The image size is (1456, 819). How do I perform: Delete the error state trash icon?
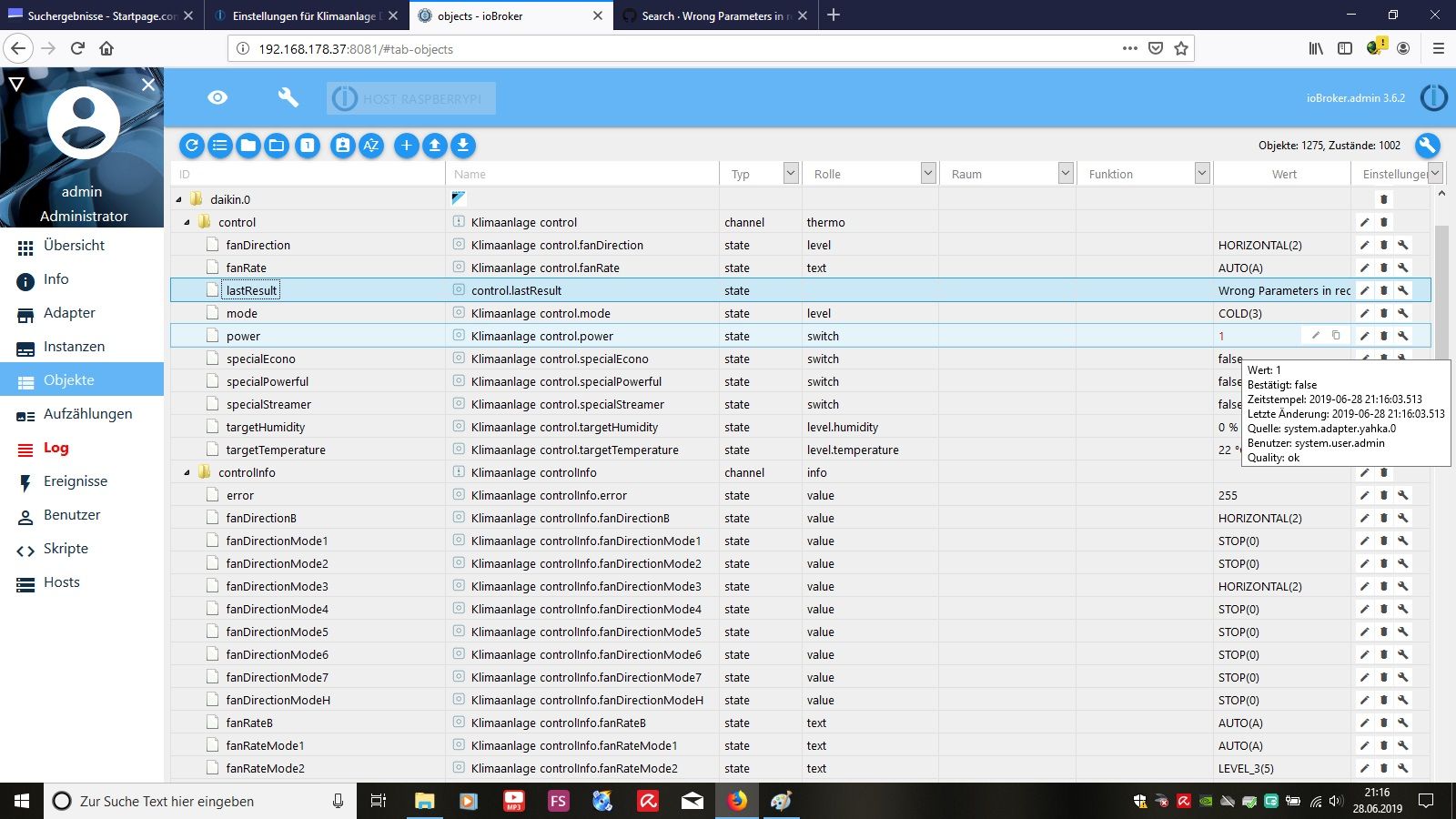click(x=1384, y=495)
